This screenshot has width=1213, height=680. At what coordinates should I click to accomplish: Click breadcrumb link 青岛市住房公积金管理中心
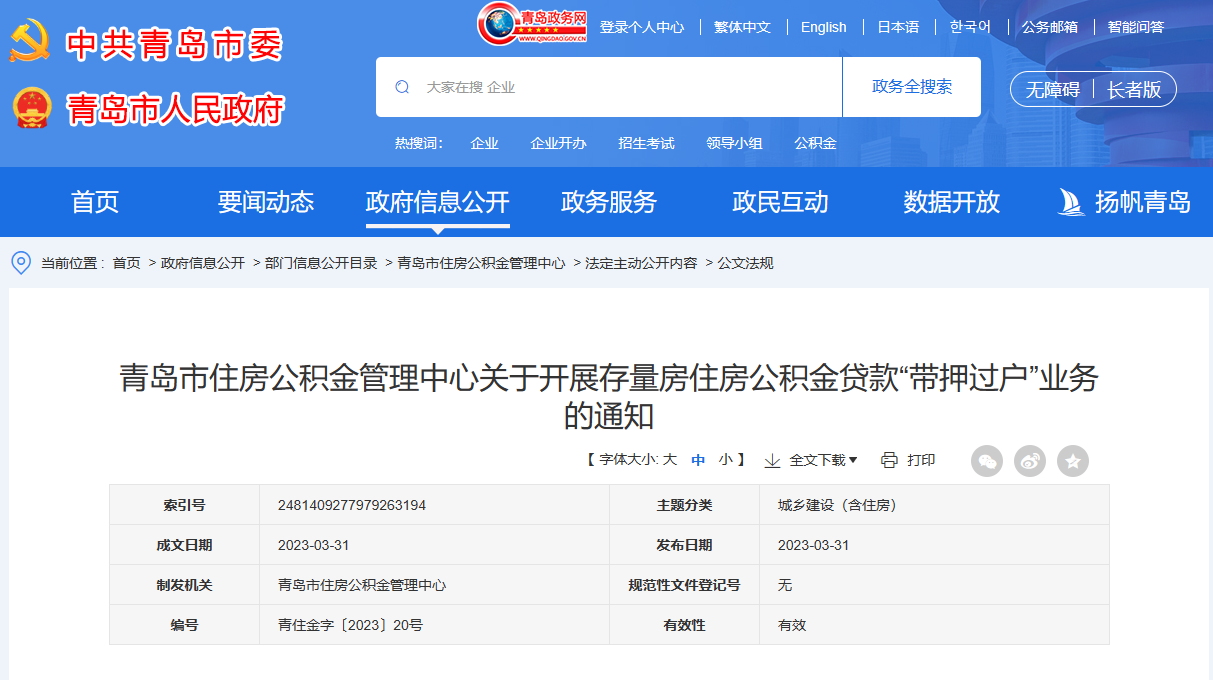click(481, 263)
